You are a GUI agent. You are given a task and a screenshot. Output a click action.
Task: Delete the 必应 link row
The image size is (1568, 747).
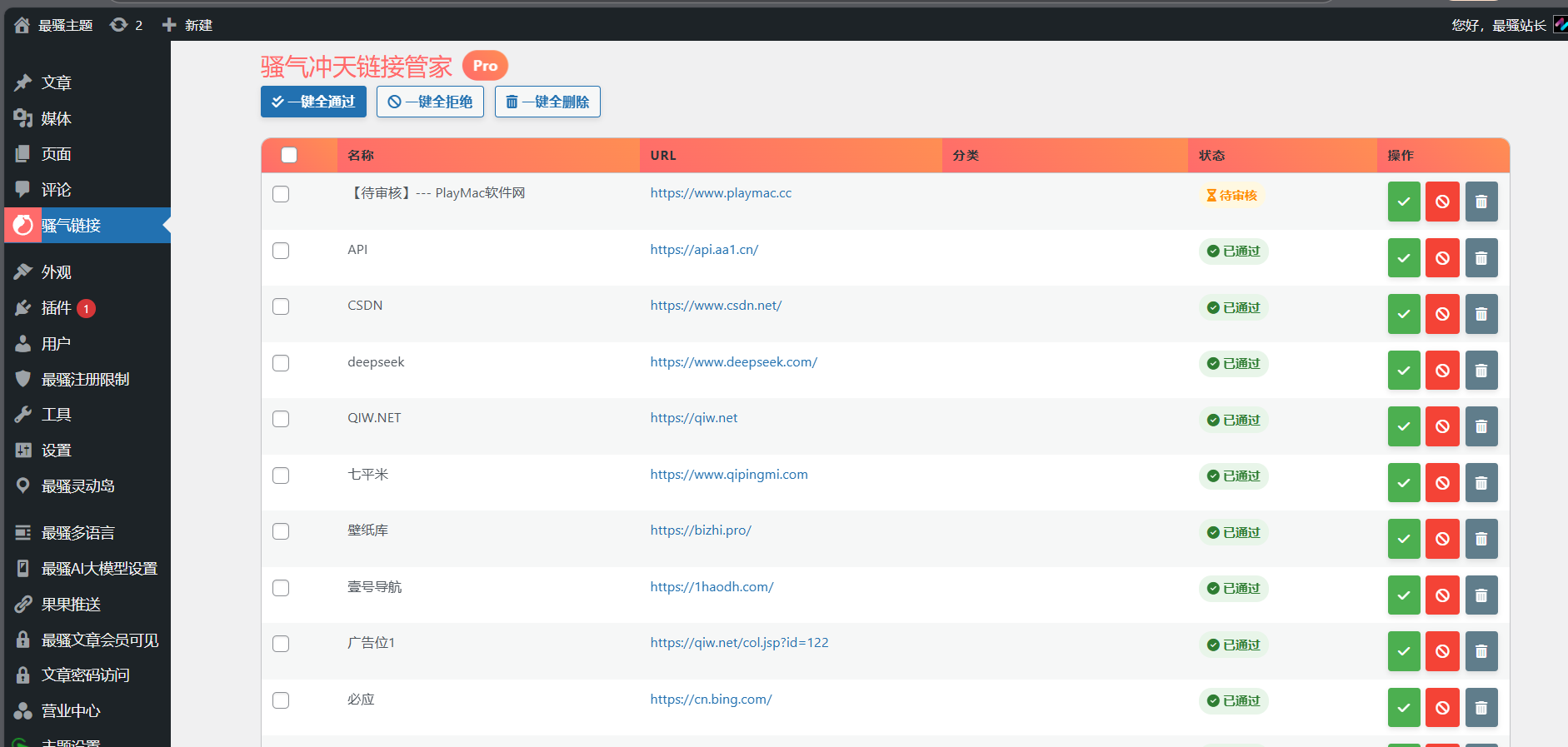click(x=1481, y=708)
